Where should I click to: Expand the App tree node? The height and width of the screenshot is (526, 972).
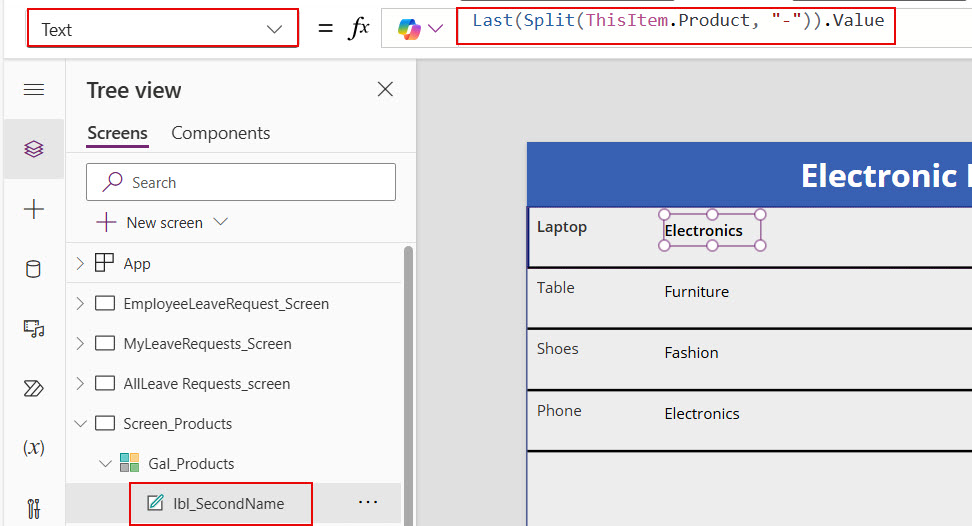[x=80, y=263]
